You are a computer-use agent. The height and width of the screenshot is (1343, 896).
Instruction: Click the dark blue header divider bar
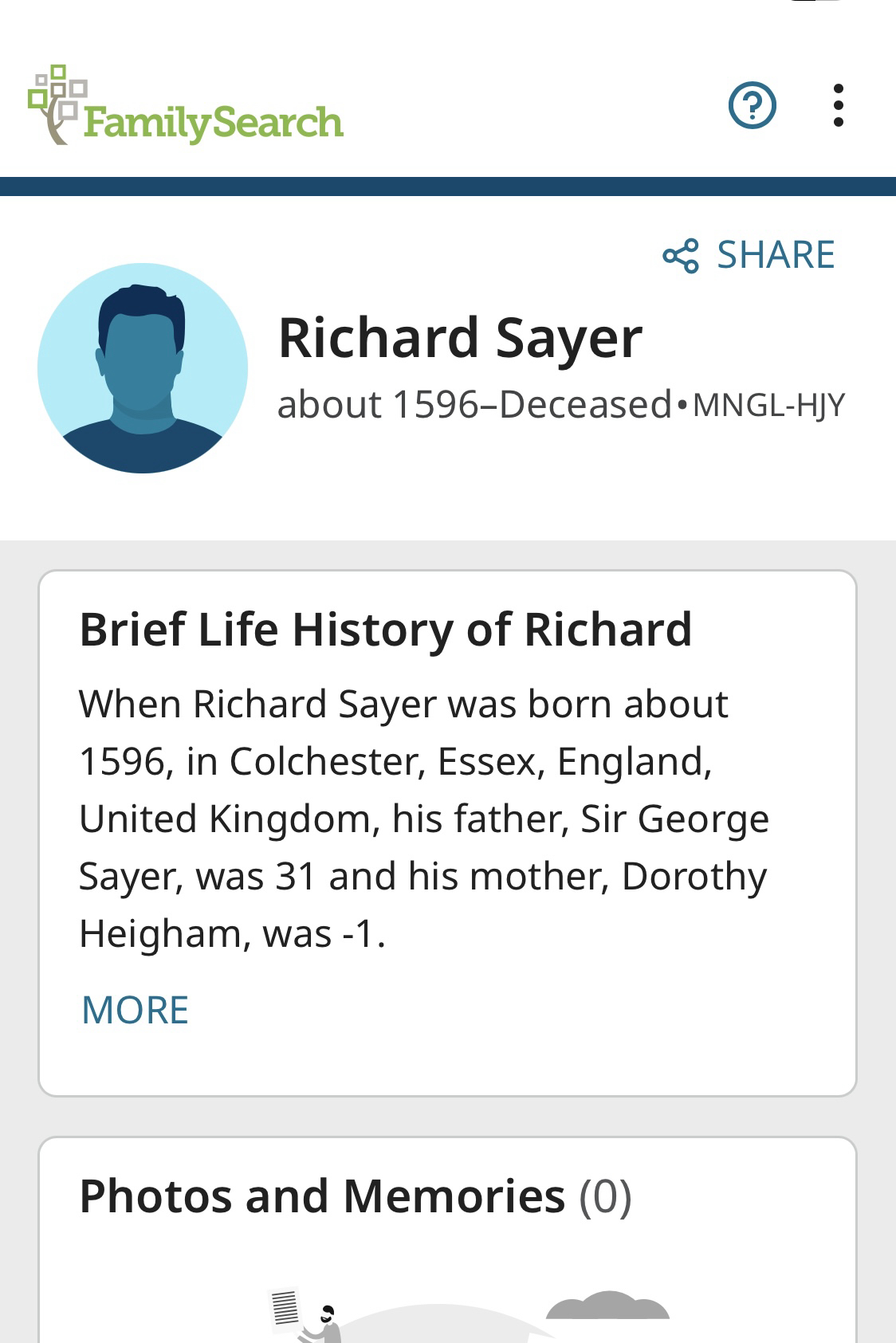point(448,187)
